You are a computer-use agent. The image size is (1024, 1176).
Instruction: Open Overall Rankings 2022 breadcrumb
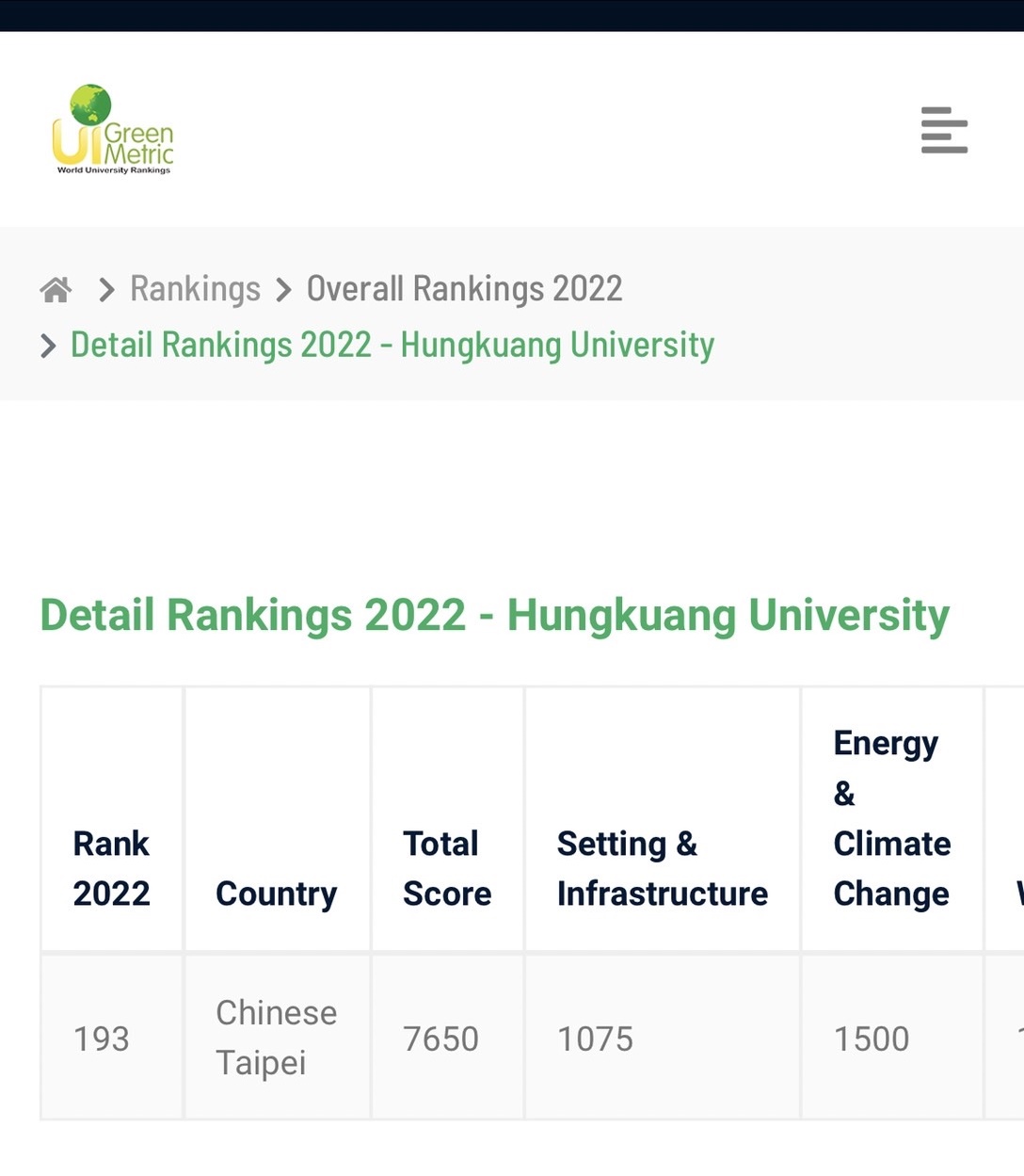[464, 289]
